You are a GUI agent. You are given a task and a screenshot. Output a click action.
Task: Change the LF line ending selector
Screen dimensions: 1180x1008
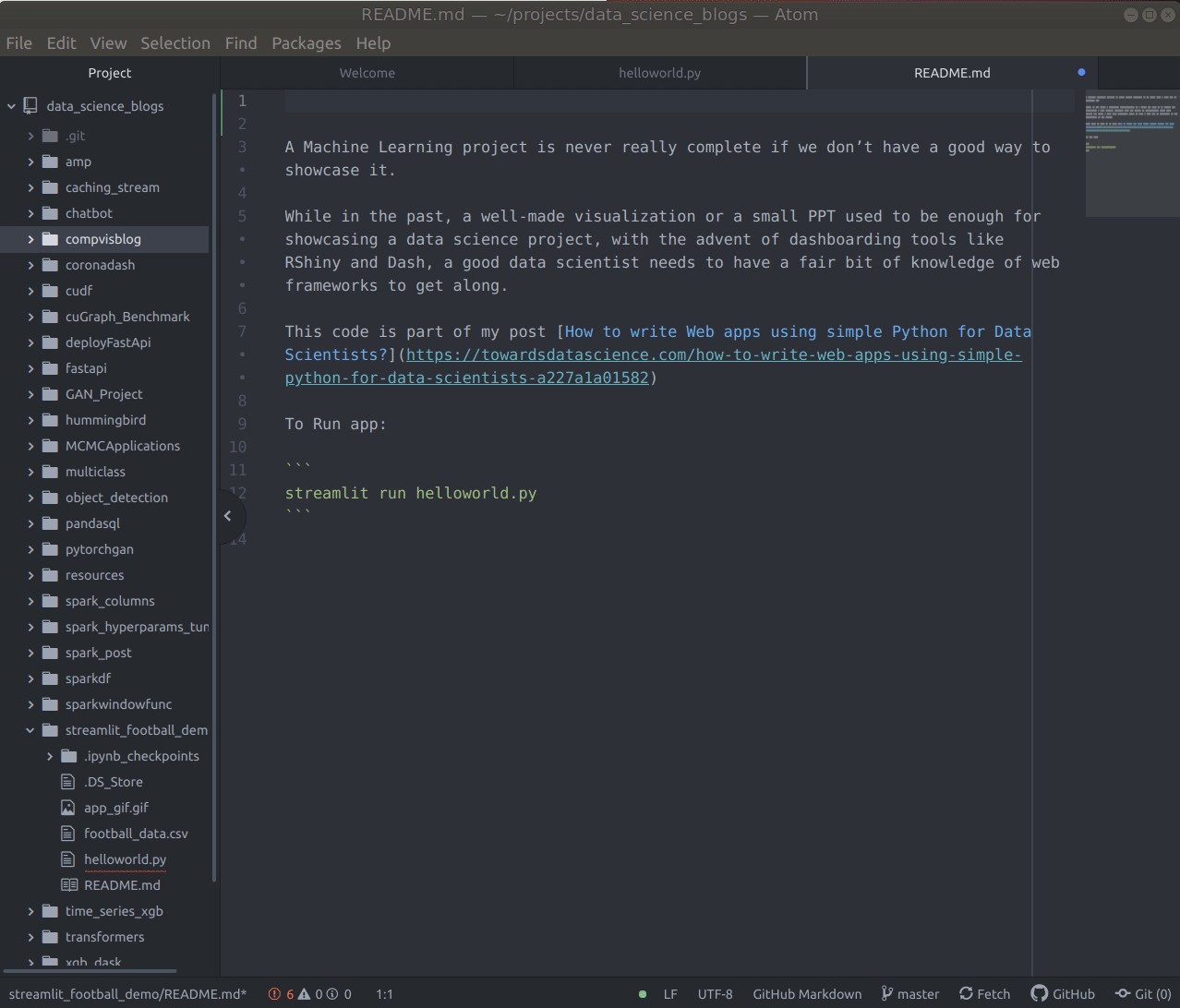670,994
